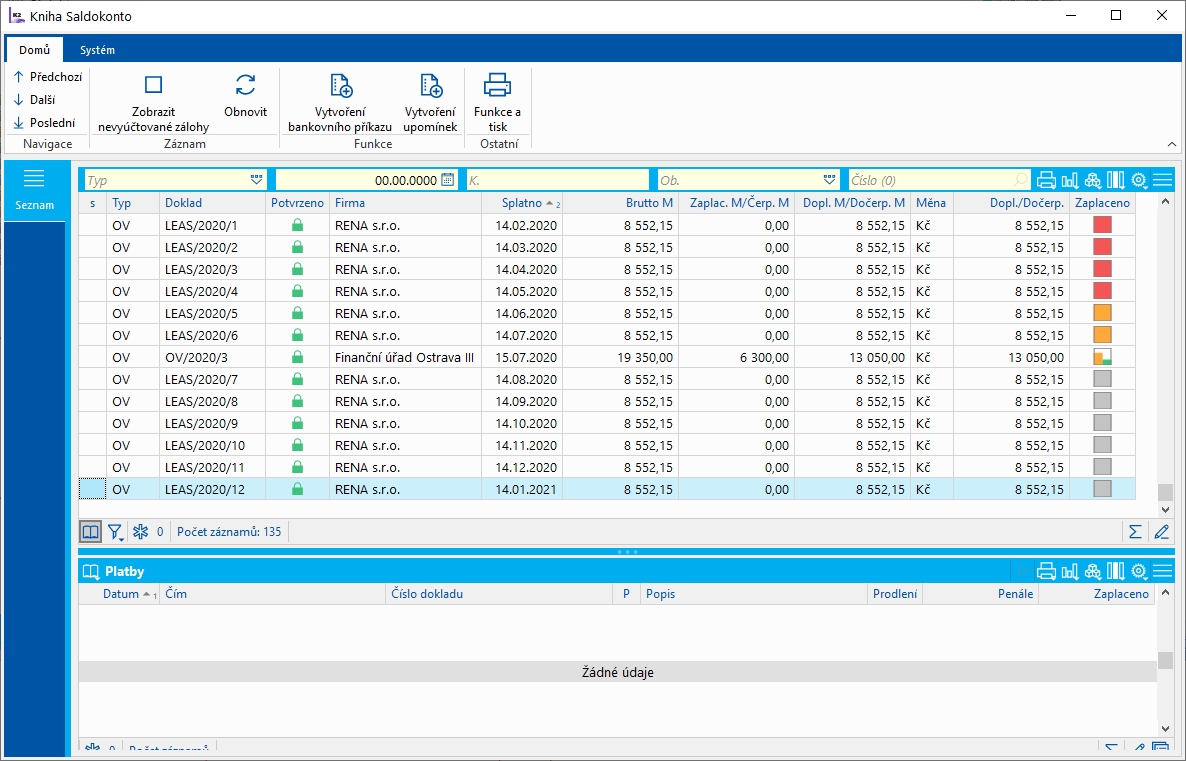Select the Domů ribbon tab
This screenshot has width=1186, height=761.
[34, 50]
